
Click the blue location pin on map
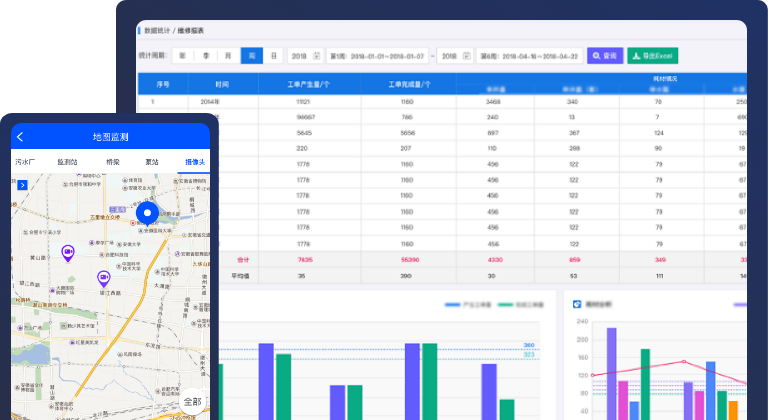tap(148, 213)
